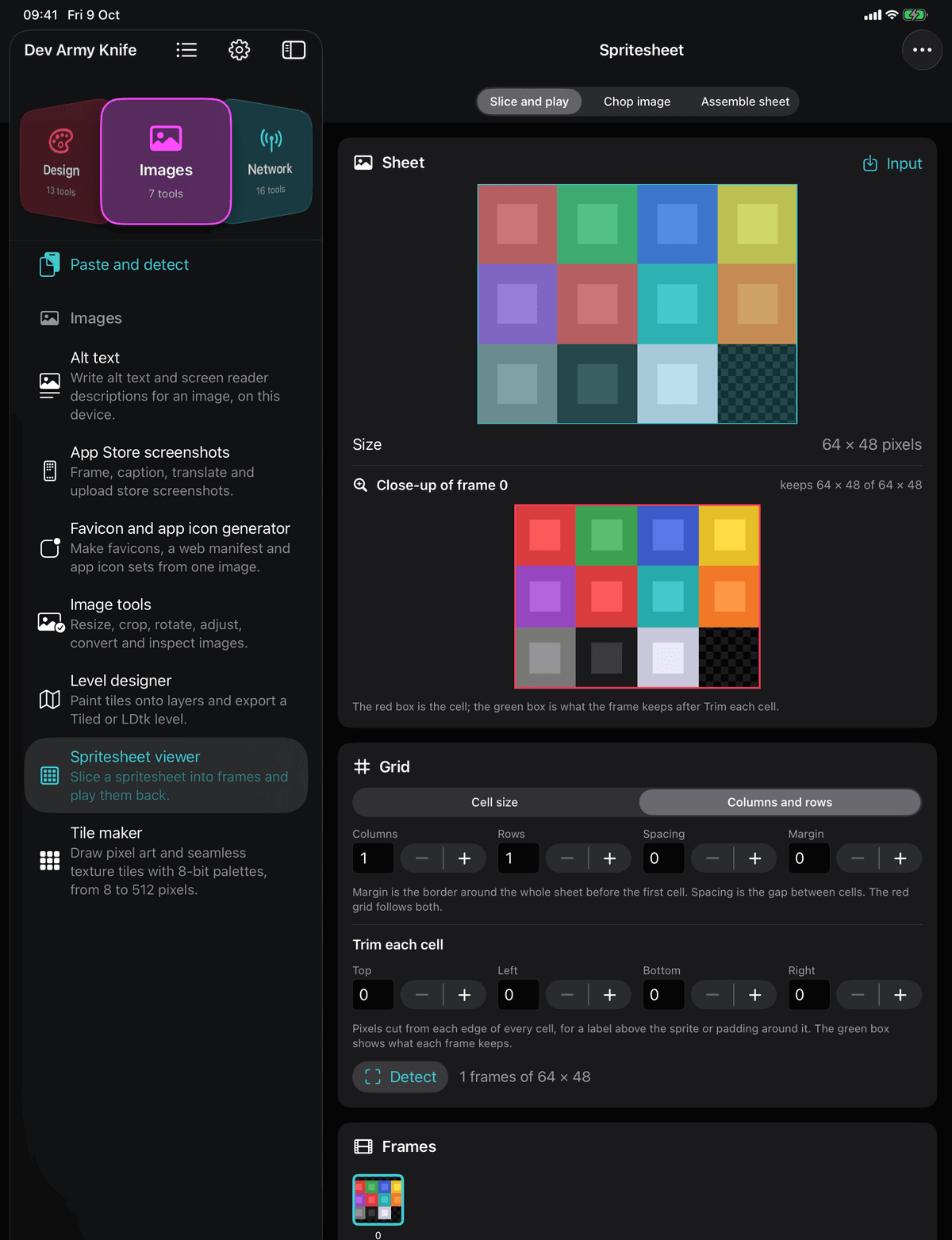Screen dimensions: 952x1240
Task: Open the Level designer tool
Action: pyautogui.click(x=166, y=699)
